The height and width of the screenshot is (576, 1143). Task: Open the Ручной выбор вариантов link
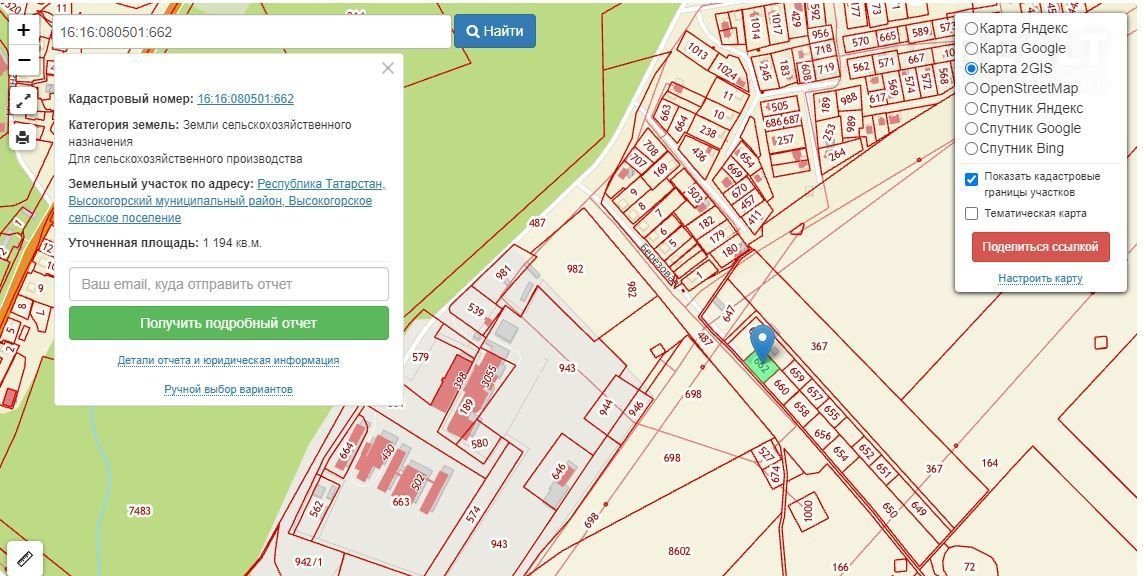[x=228, y=389]
